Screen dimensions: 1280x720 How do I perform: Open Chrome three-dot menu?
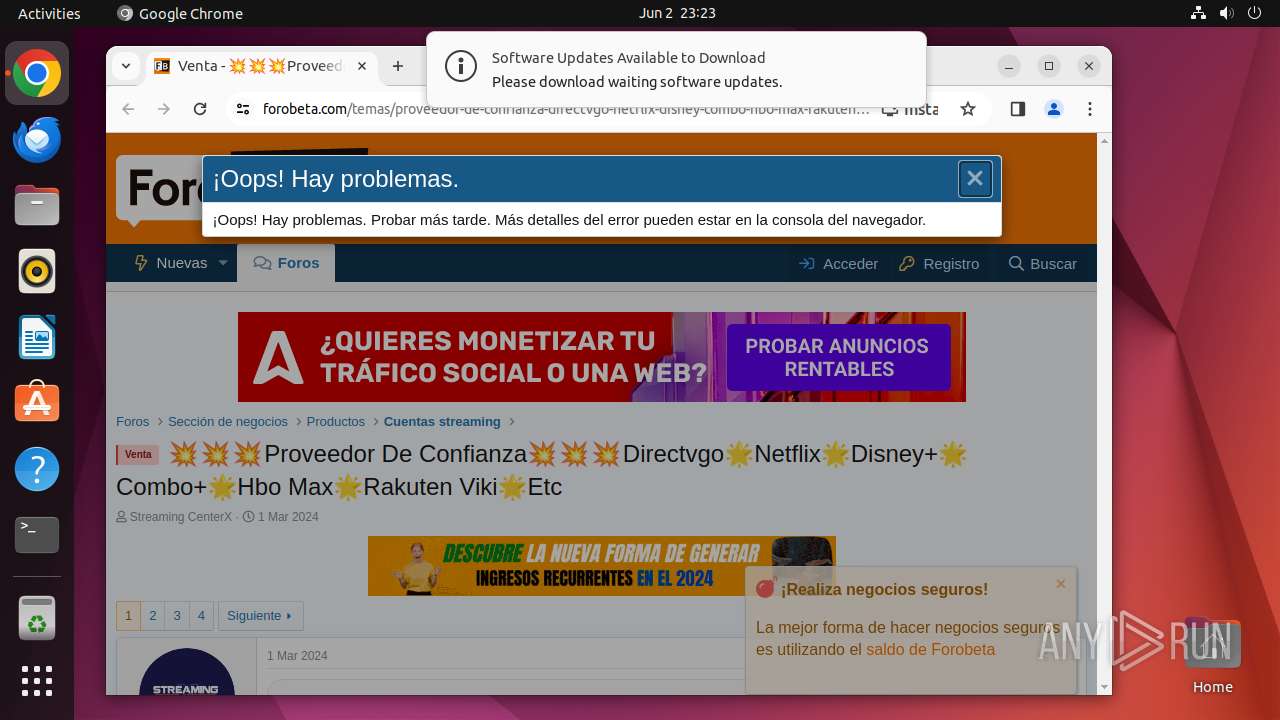pos(1090,109)
